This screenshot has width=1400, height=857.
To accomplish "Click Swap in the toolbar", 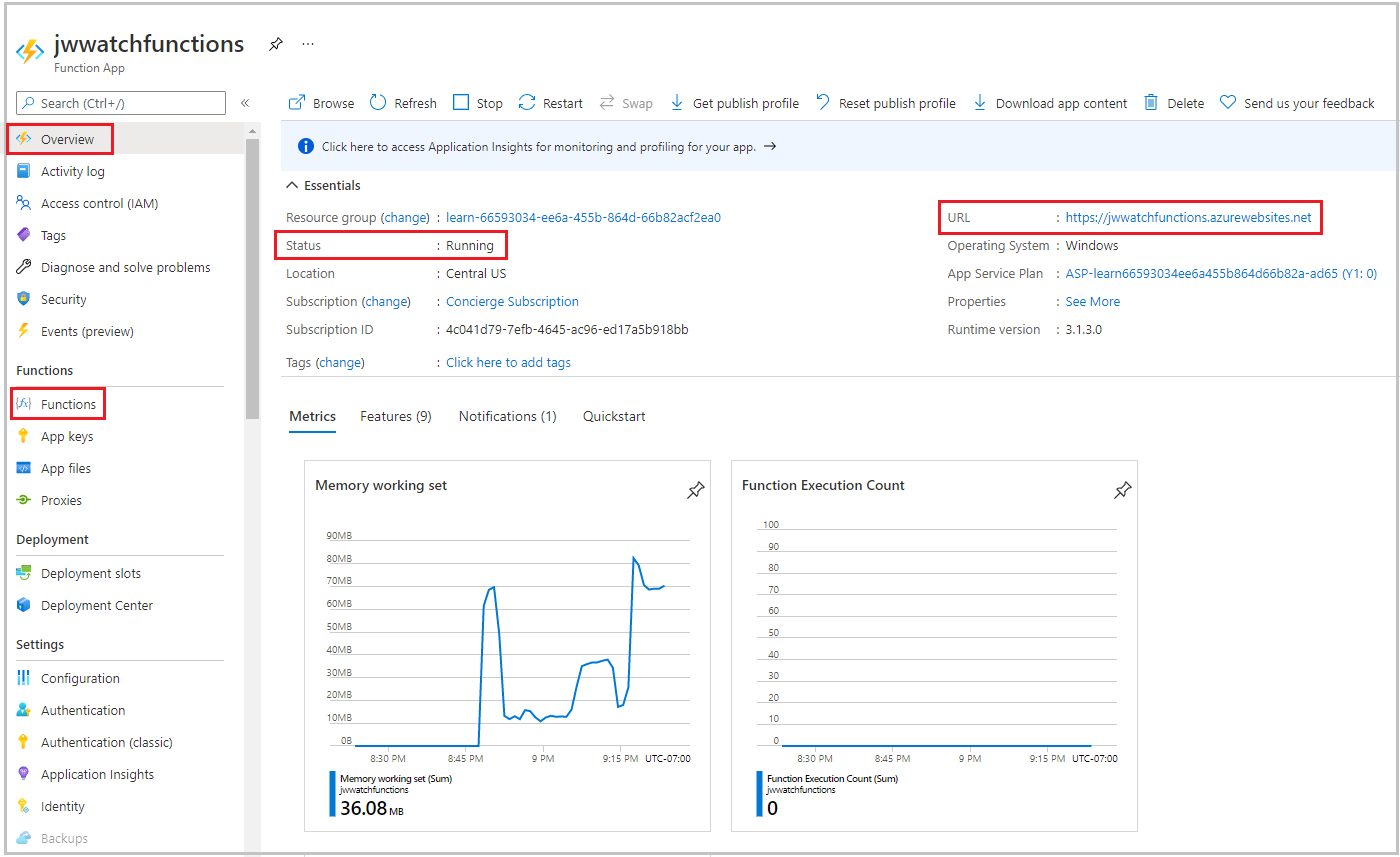I will (x=625, y=103).
